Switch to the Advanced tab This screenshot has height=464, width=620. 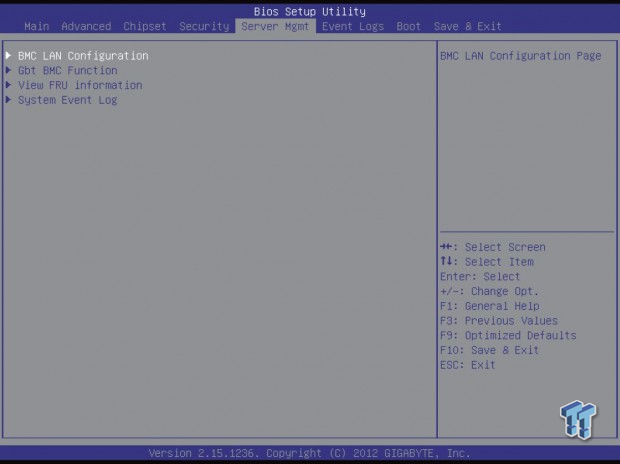(86, 27)
